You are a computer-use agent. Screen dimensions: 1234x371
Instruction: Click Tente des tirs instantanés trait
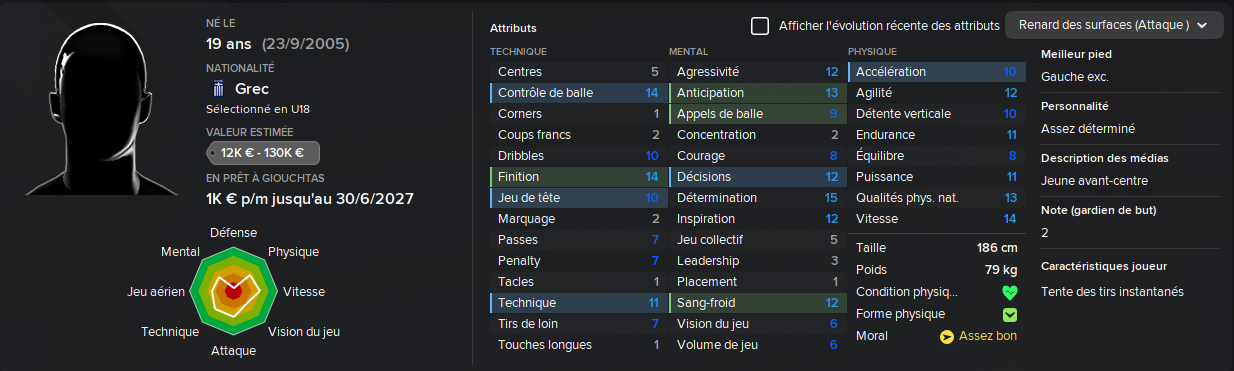click(x=1112, y=292)
